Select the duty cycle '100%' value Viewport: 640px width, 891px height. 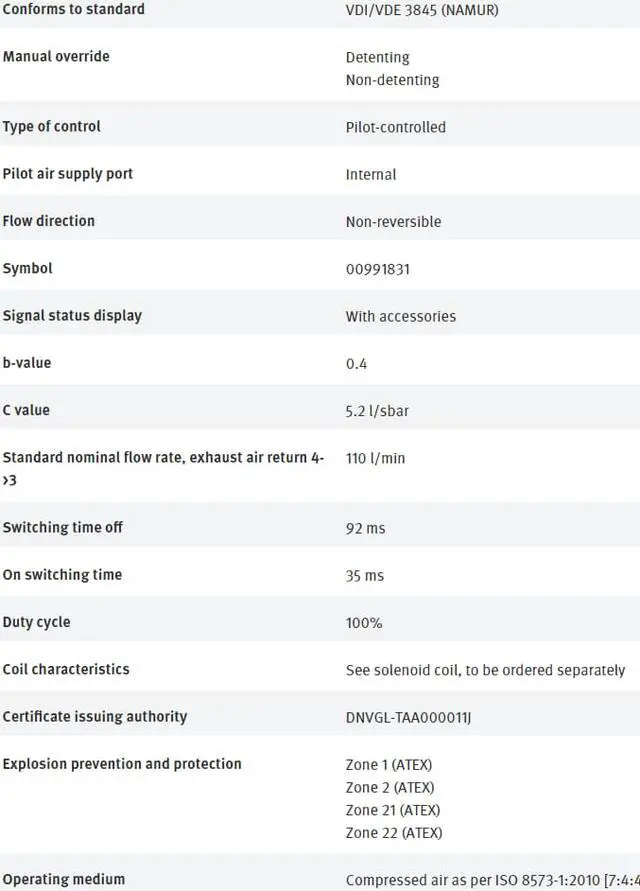(364, 623)
